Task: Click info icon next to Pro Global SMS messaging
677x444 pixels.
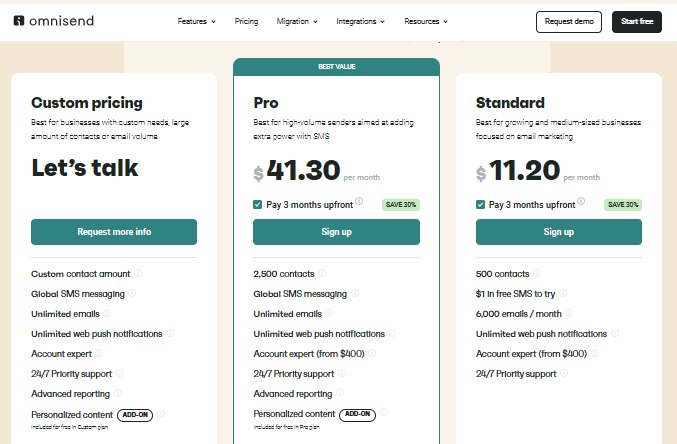Action: pyautogui.click(x=354, y=293)
